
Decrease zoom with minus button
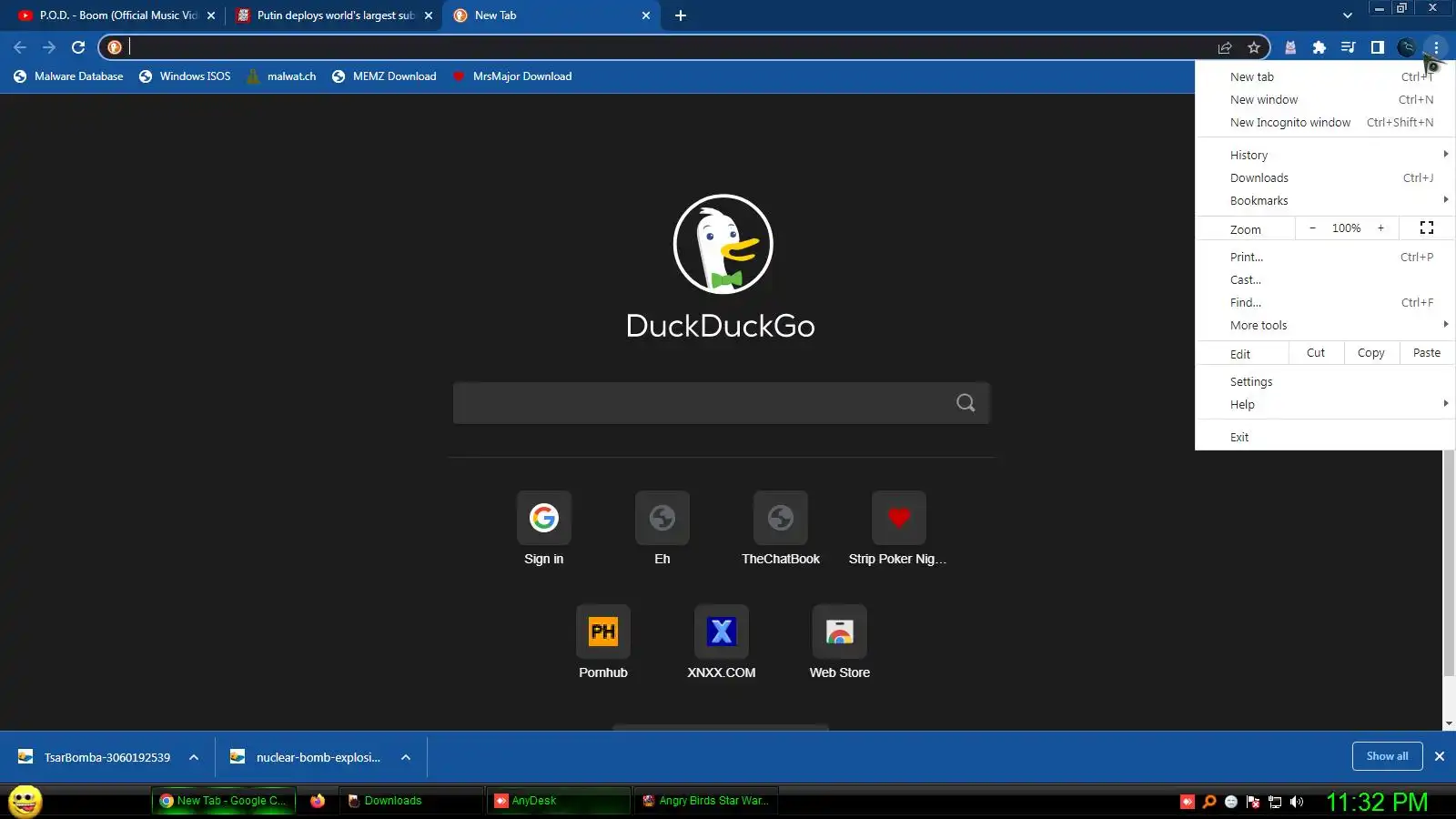click(1312, 228)
